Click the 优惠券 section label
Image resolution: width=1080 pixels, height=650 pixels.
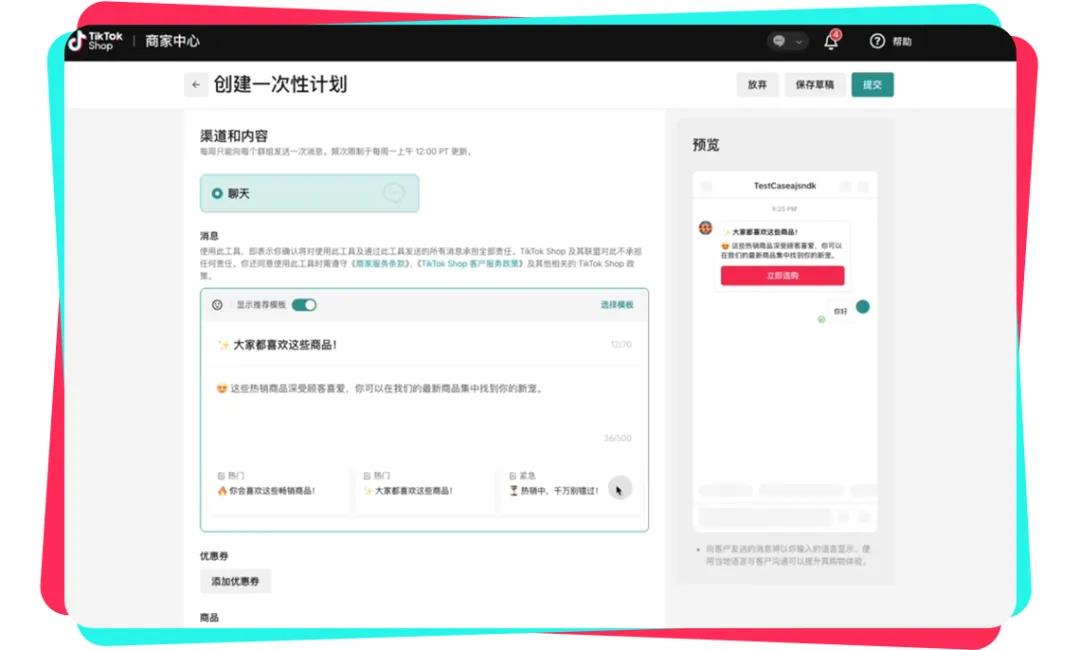pyautogui.click(x=214, y=556)
